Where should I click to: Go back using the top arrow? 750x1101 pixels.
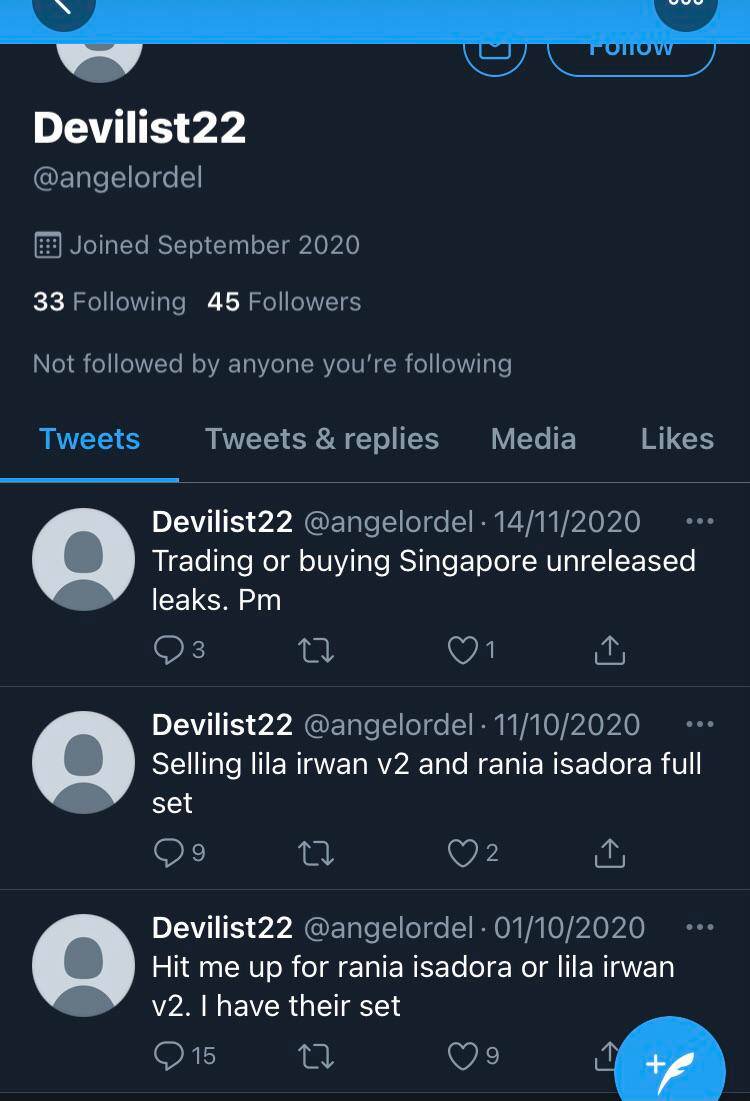point(63,8)
